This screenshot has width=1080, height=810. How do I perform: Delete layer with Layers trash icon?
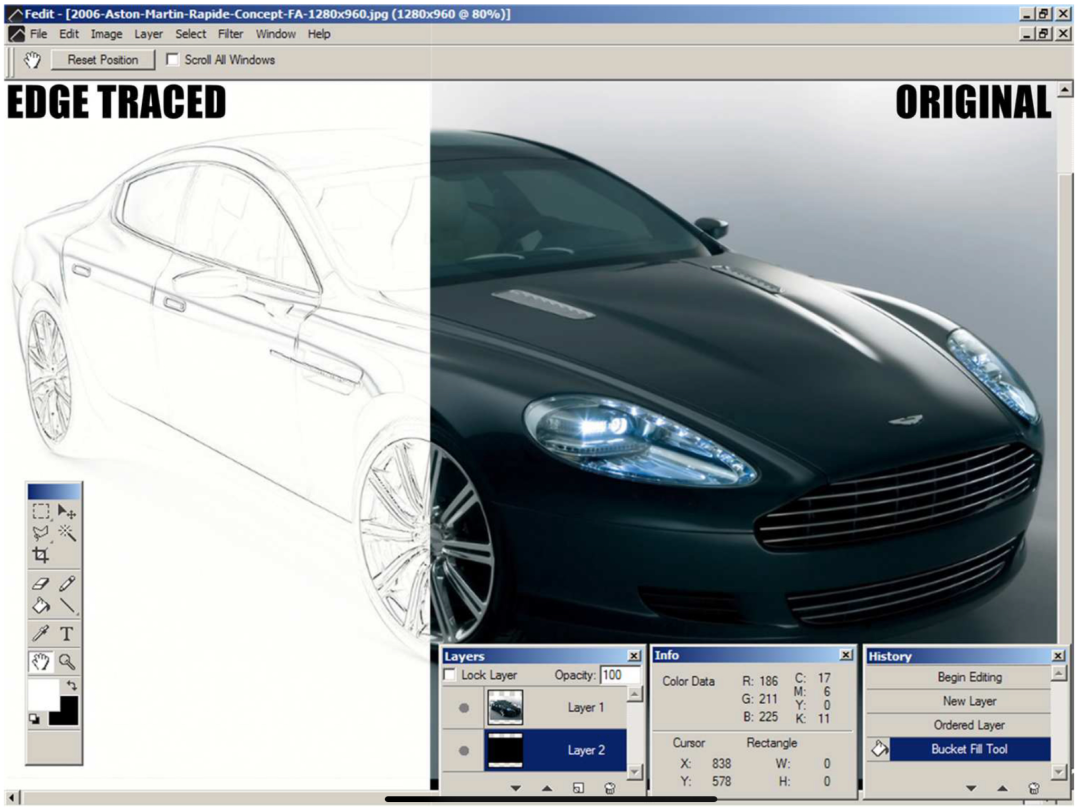tap(610, 788)
